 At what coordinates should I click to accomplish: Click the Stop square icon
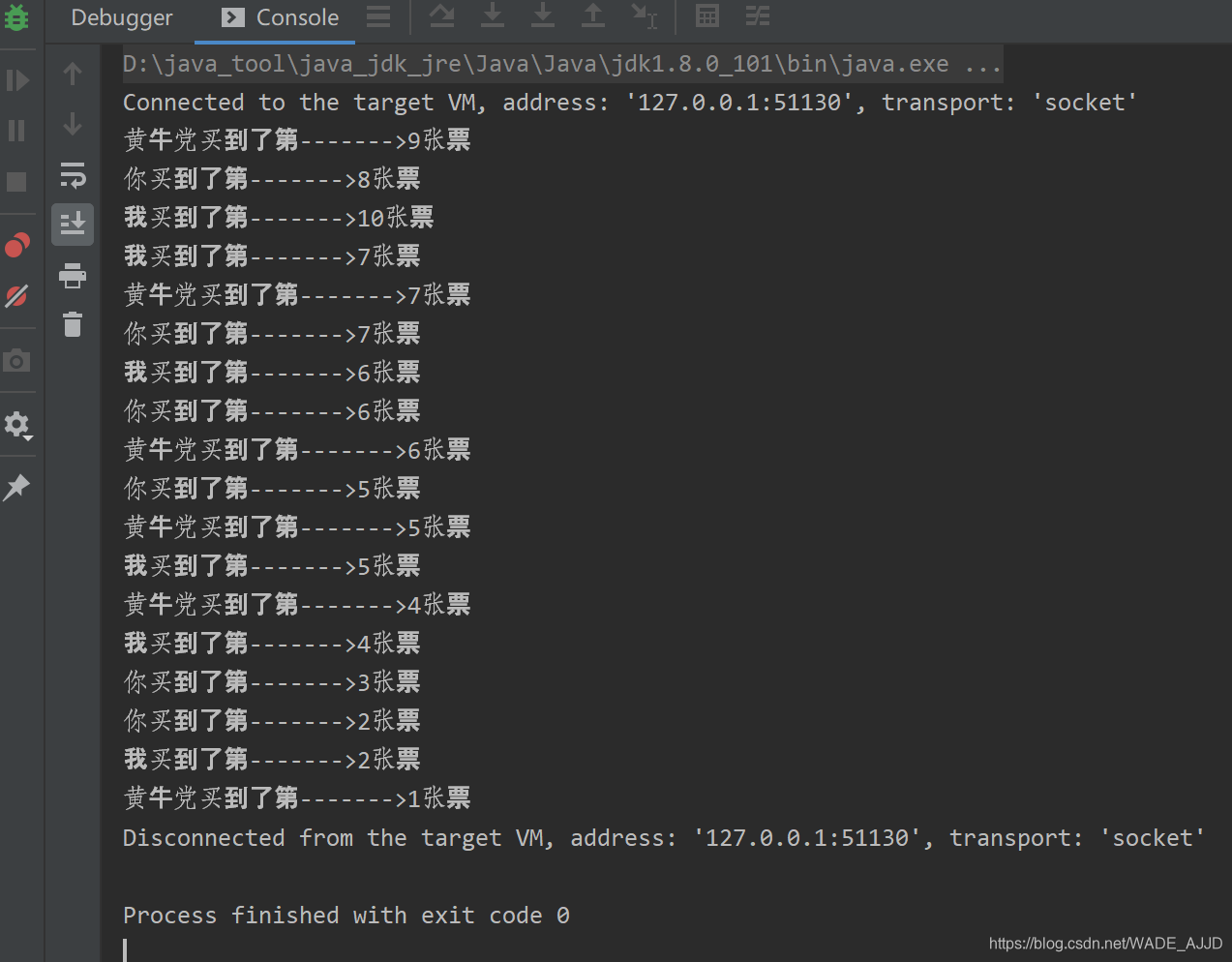point(17,181)
